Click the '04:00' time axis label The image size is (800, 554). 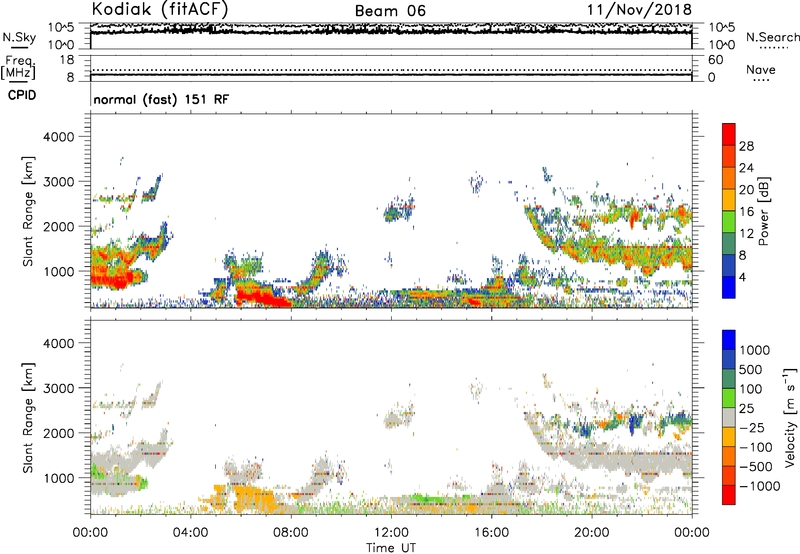click(x=190, y=533)
